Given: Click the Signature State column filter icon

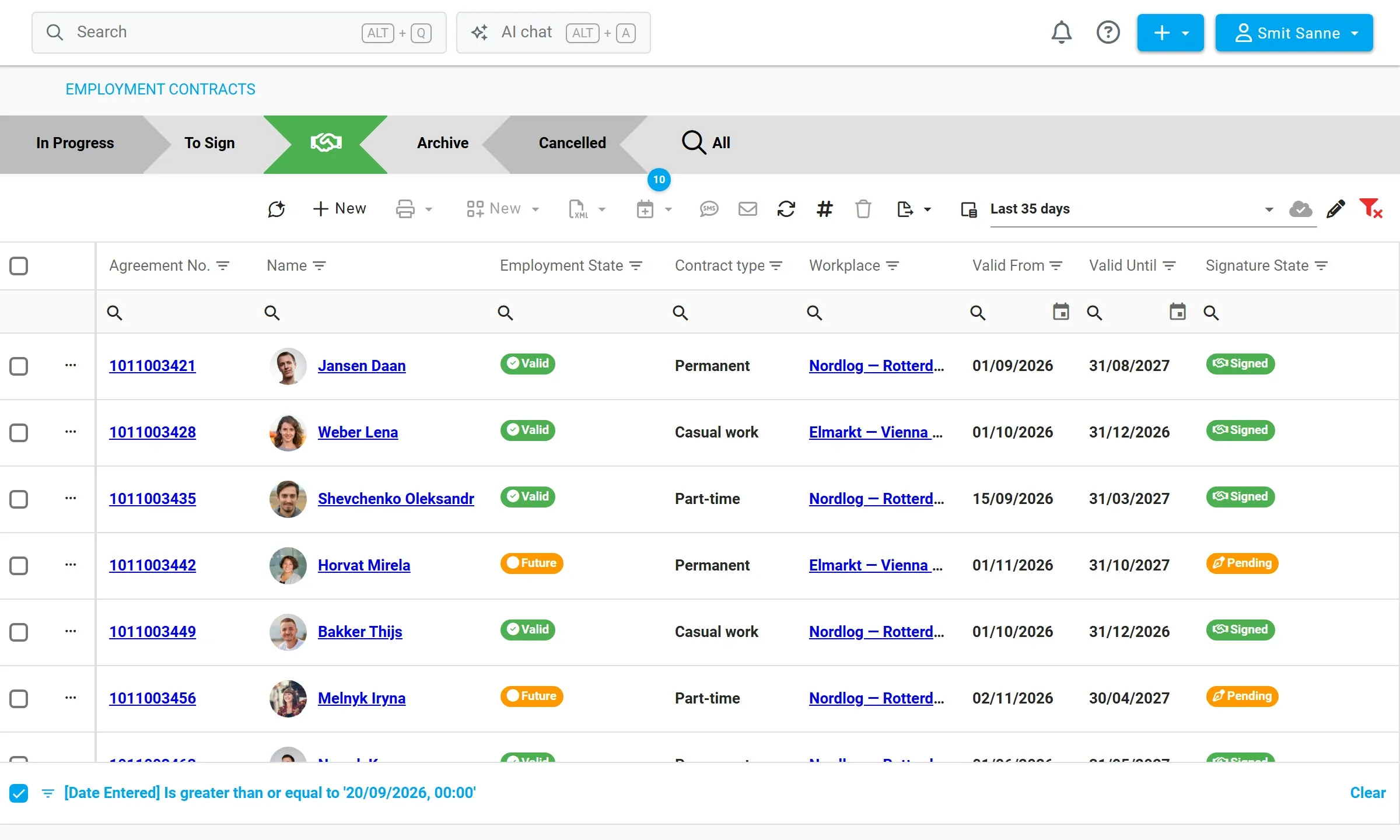Looking at the screenshot, I should 1322,266.
